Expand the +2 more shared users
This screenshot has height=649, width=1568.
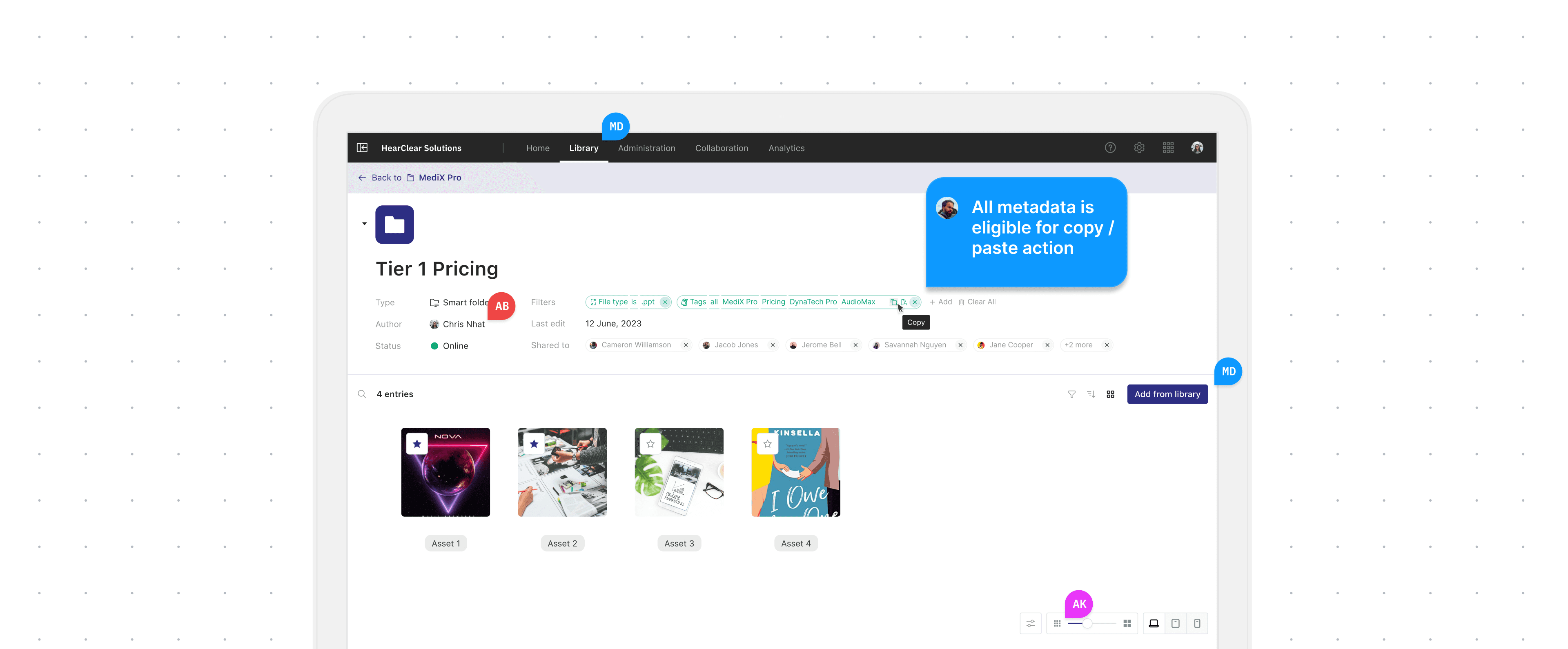point(1078,345)
